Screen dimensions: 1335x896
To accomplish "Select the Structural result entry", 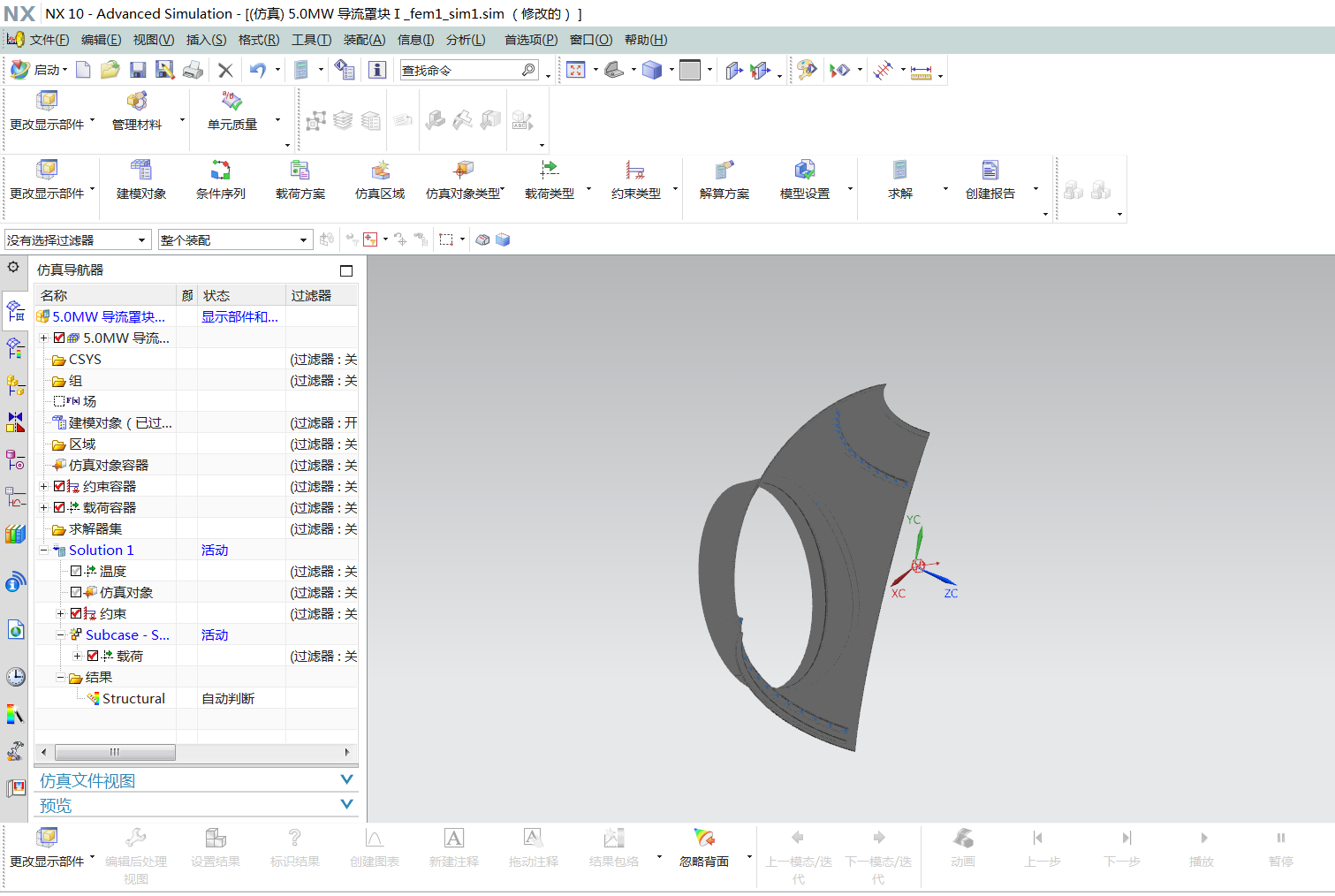I will pyautogui.click(x=133, y=698).
